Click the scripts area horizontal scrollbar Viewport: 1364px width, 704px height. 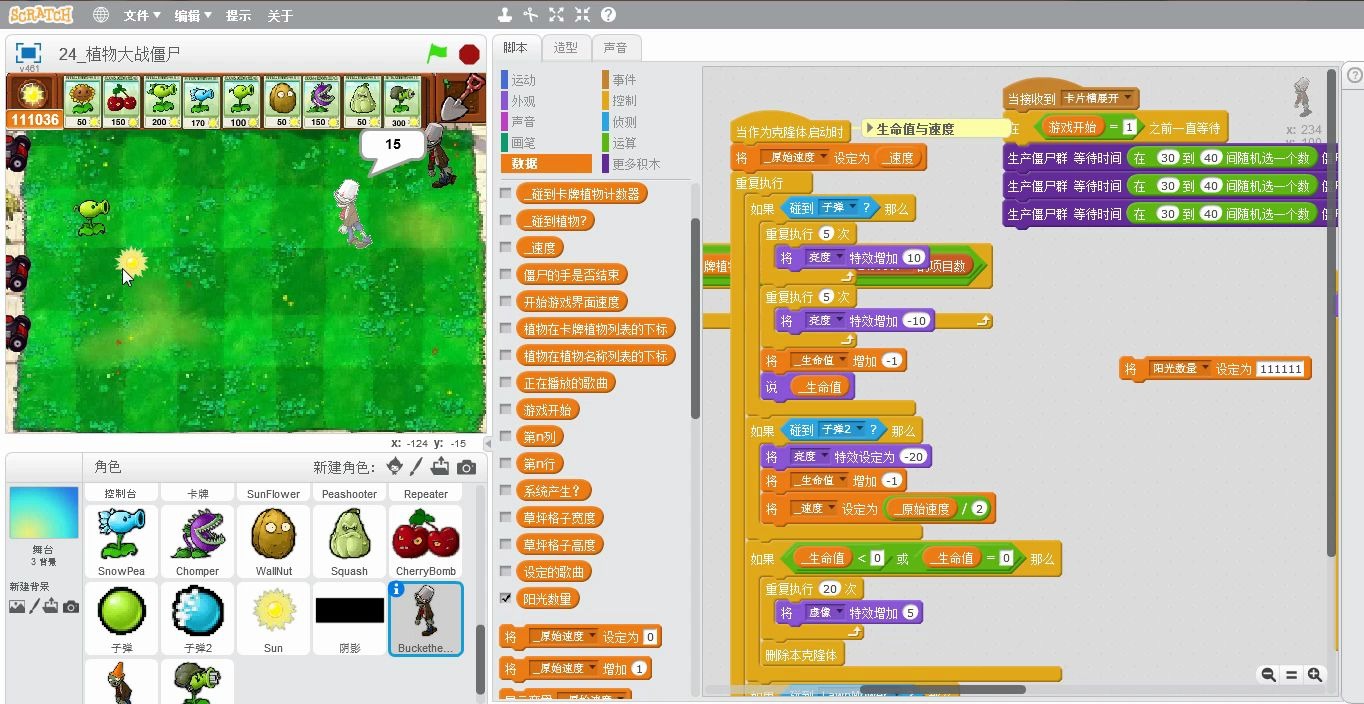[943, 689]
